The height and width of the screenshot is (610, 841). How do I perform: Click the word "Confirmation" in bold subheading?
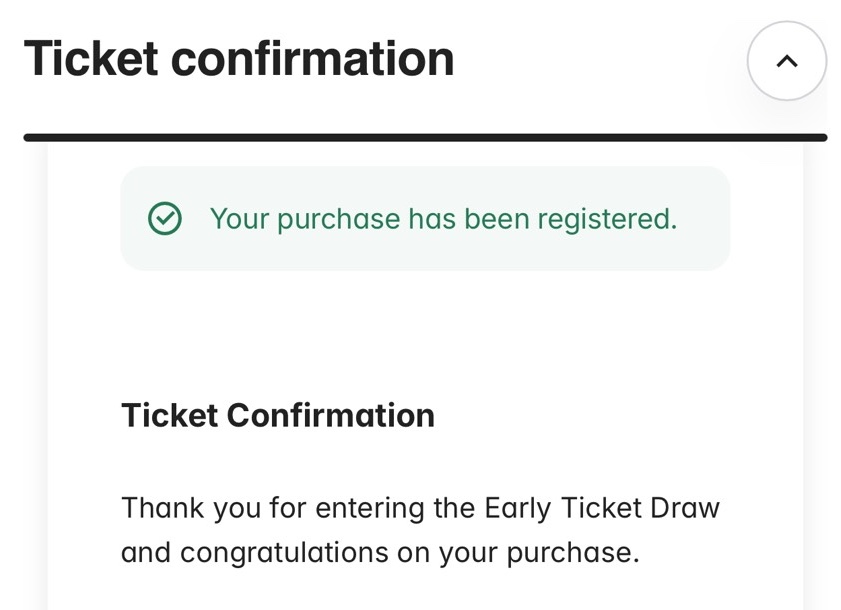(331, 415)
